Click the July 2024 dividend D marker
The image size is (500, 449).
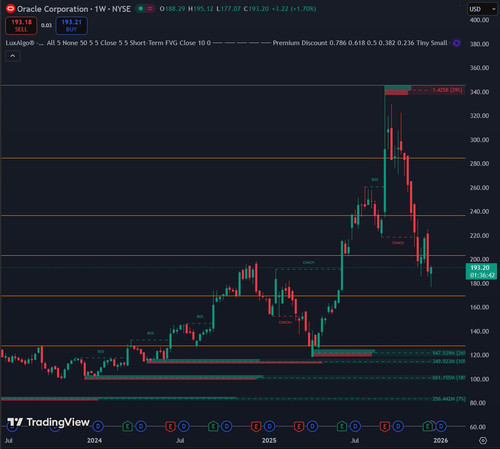pyautogui.click(x=184, y=426)
